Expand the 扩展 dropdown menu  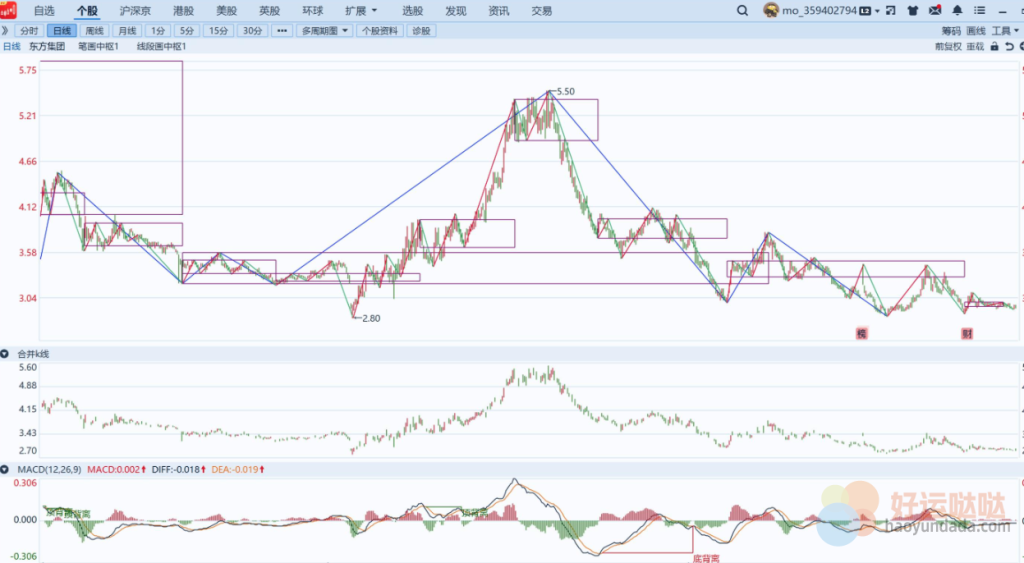361,11
